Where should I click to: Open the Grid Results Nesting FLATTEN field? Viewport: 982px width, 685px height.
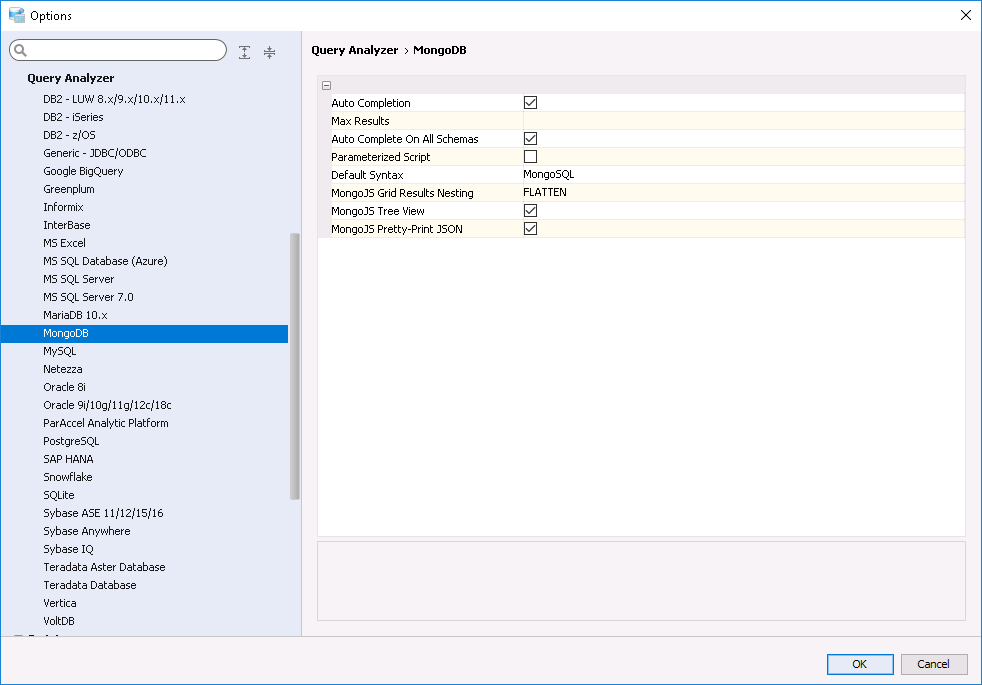click(740, 192)
